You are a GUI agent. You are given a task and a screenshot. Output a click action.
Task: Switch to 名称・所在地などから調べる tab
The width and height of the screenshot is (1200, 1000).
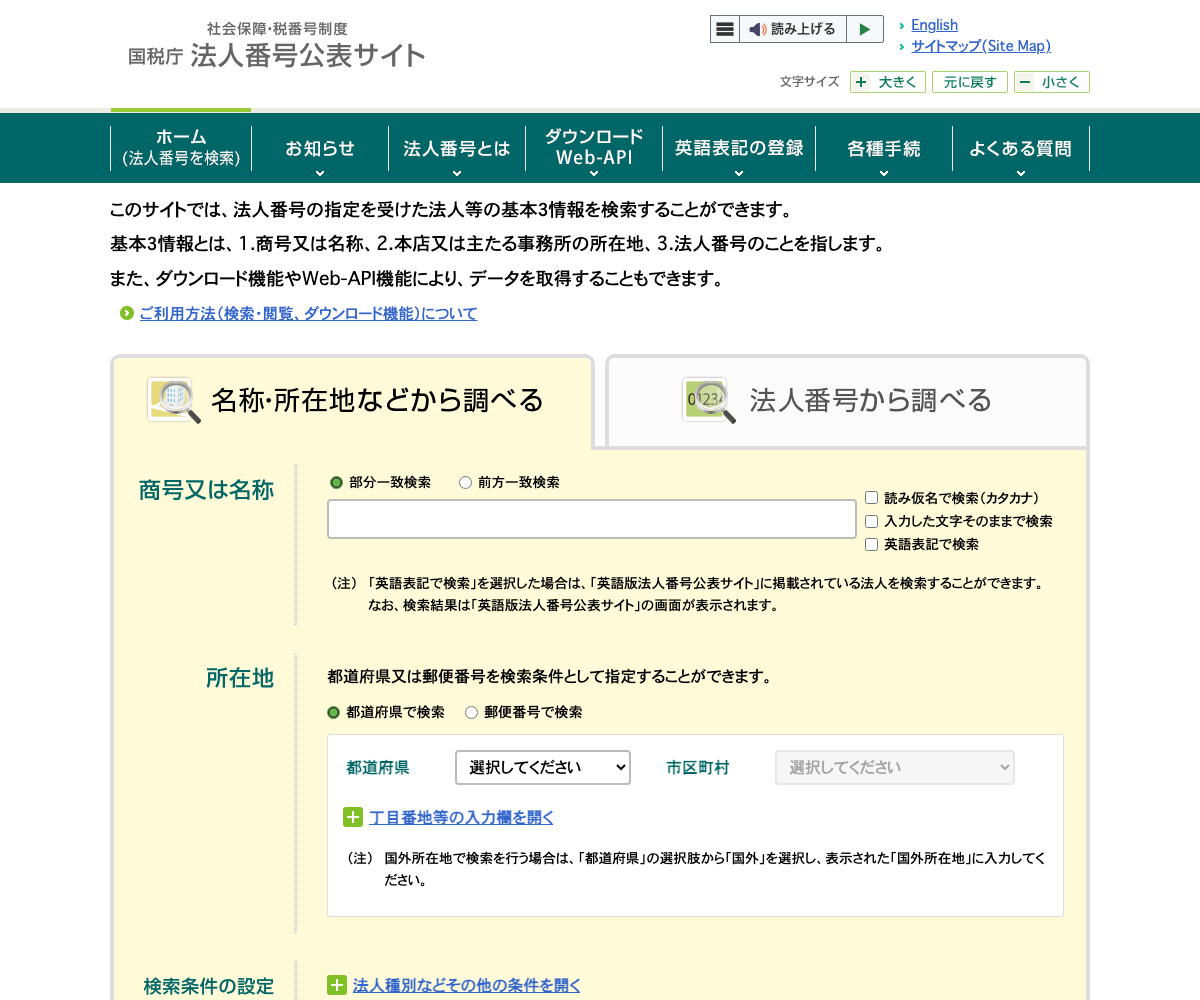click(352, 401)
